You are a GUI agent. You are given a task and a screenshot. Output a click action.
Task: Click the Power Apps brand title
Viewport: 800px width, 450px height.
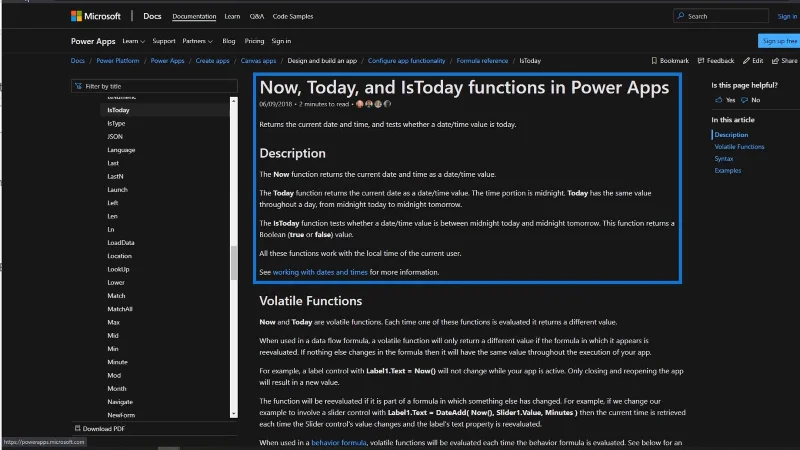pos(93,41)
